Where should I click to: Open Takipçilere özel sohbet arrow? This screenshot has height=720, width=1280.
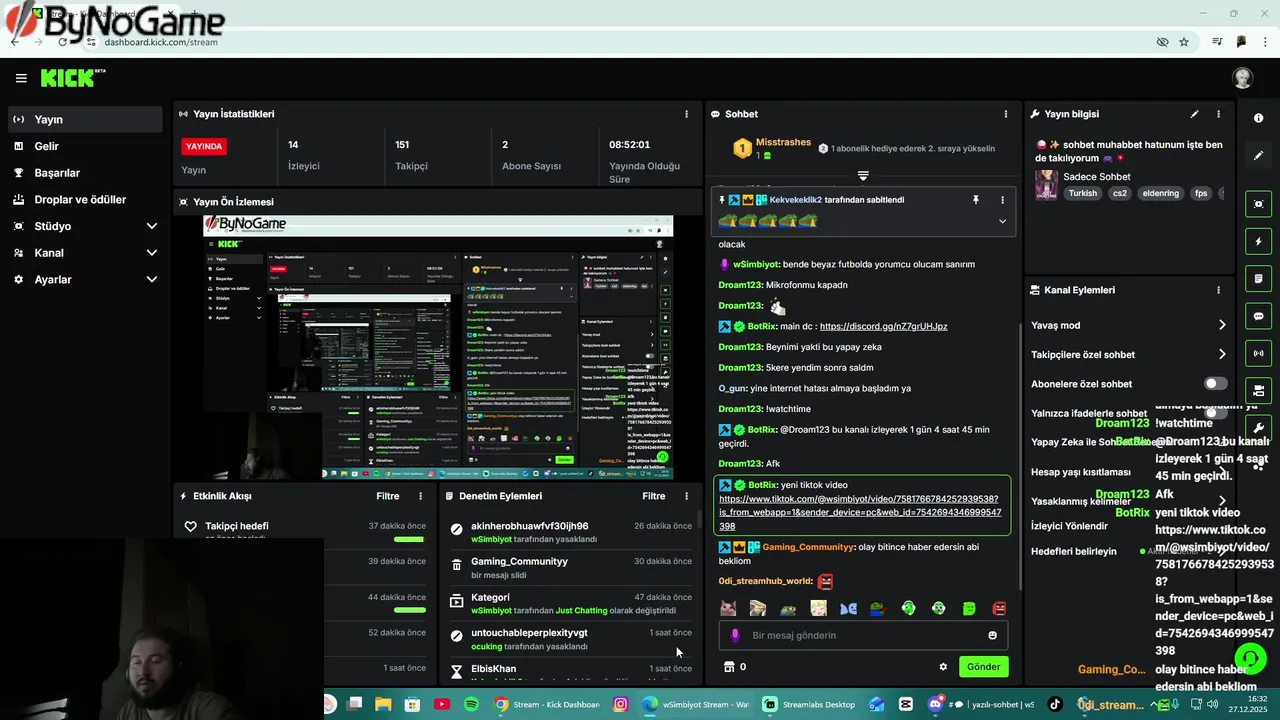[x=1222, y=354]
